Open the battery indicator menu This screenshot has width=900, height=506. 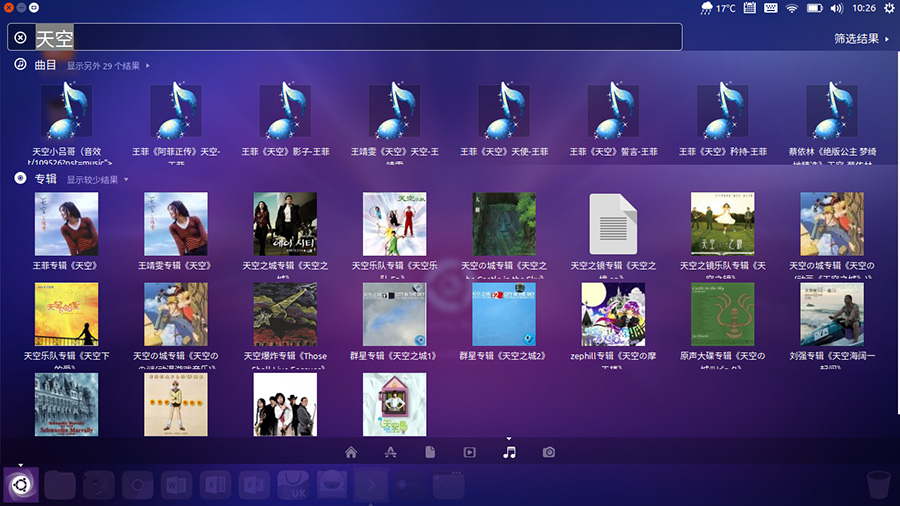click(x=814, y=8)
